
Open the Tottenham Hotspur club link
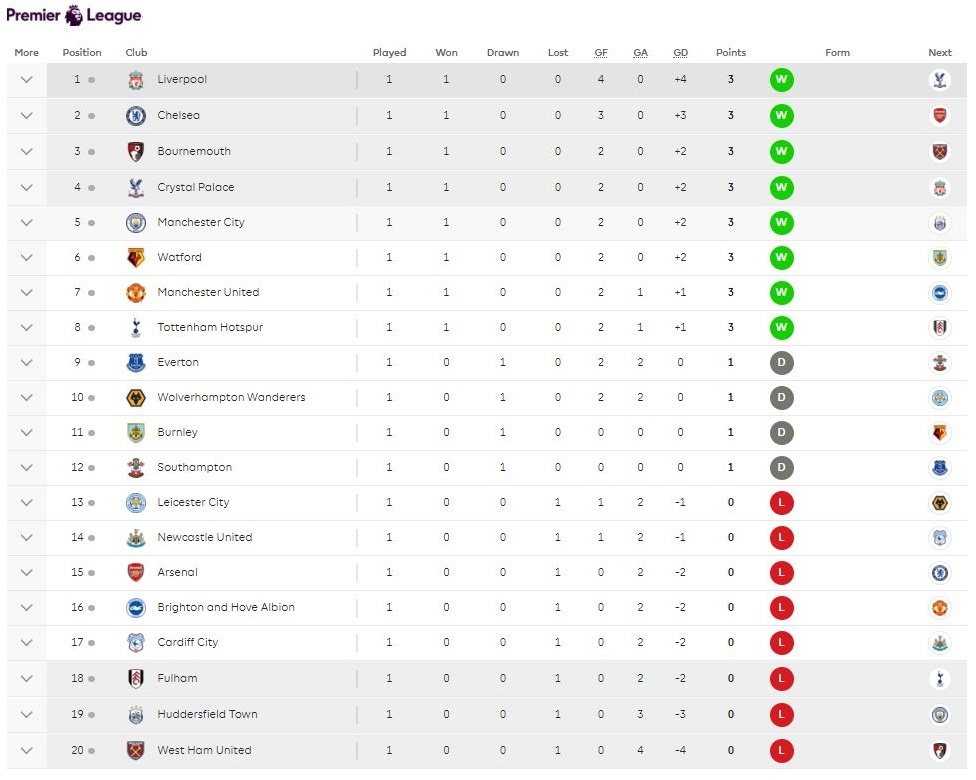pyautogui.click(x=210, y=328)
